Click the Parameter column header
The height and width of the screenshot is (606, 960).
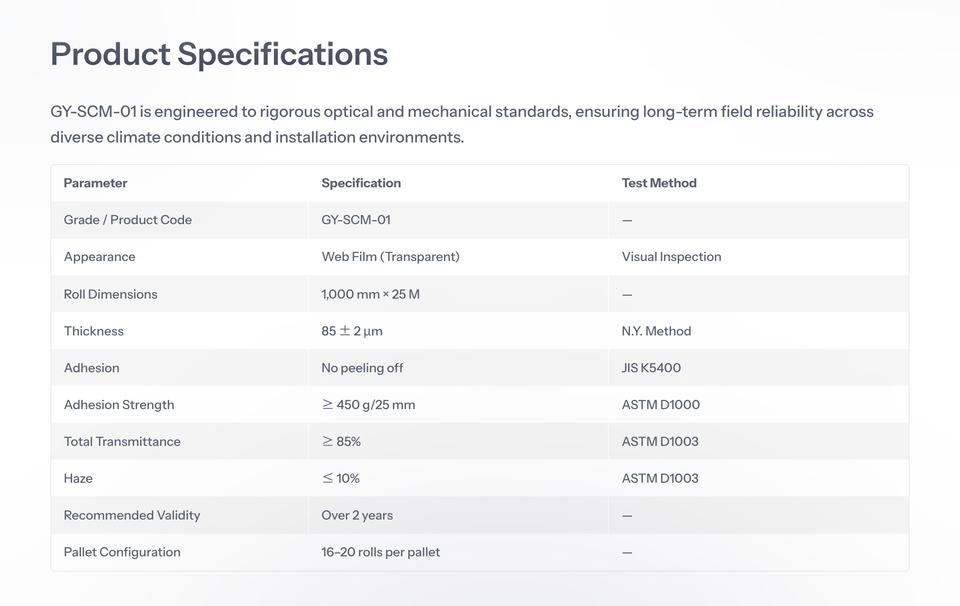click(96, 183)
